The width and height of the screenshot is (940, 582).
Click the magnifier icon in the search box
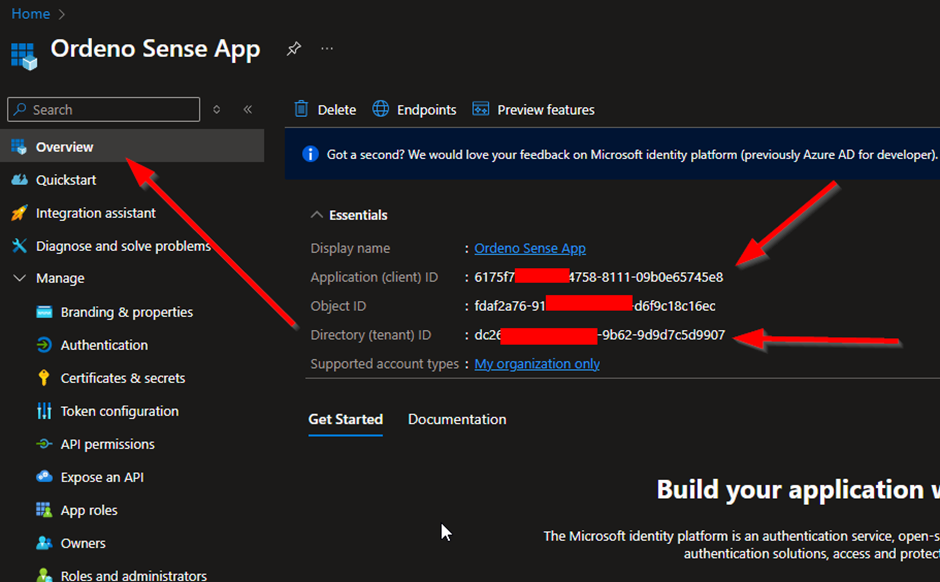point(20,109)
